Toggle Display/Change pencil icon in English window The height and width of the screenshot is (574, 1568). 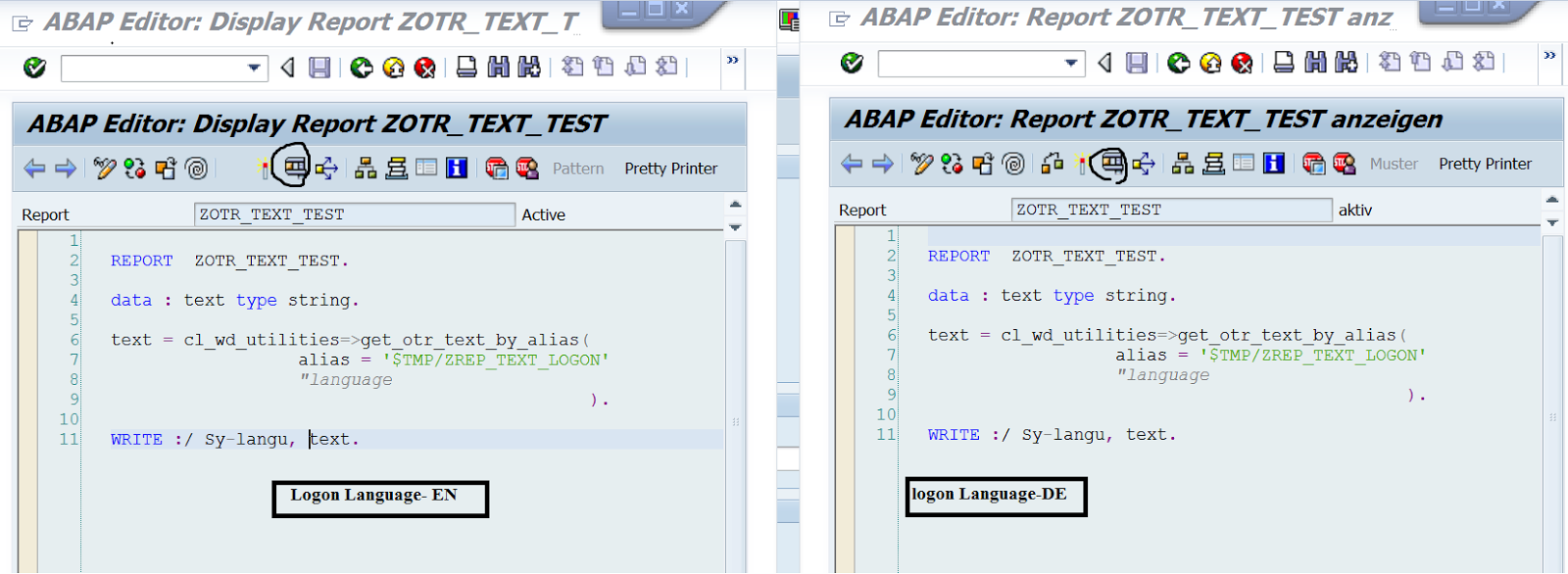pyautogui.click(x=105, y=168)
